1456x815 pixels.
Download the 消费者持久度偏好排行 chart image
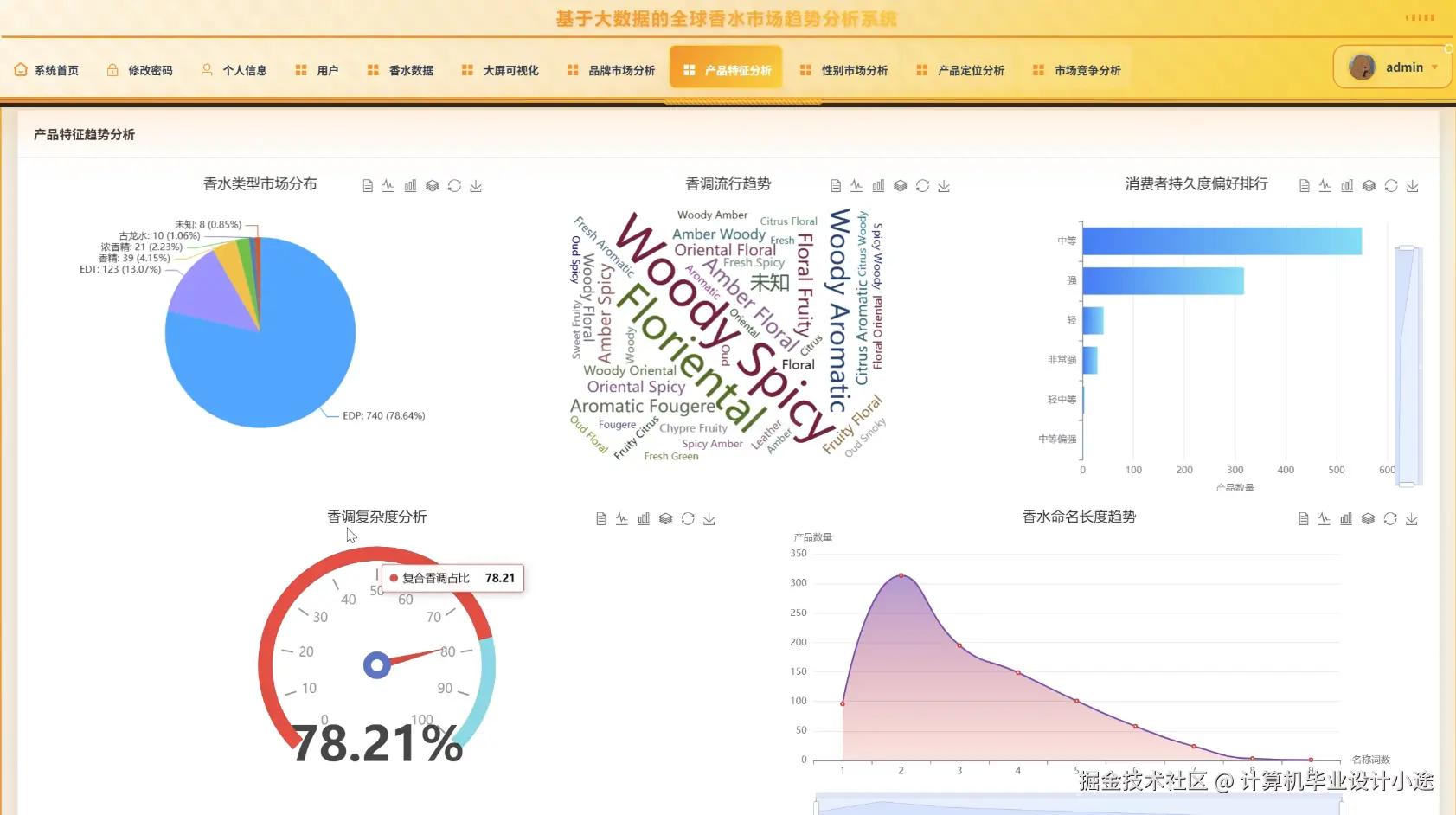click(x=1412, y=184)
